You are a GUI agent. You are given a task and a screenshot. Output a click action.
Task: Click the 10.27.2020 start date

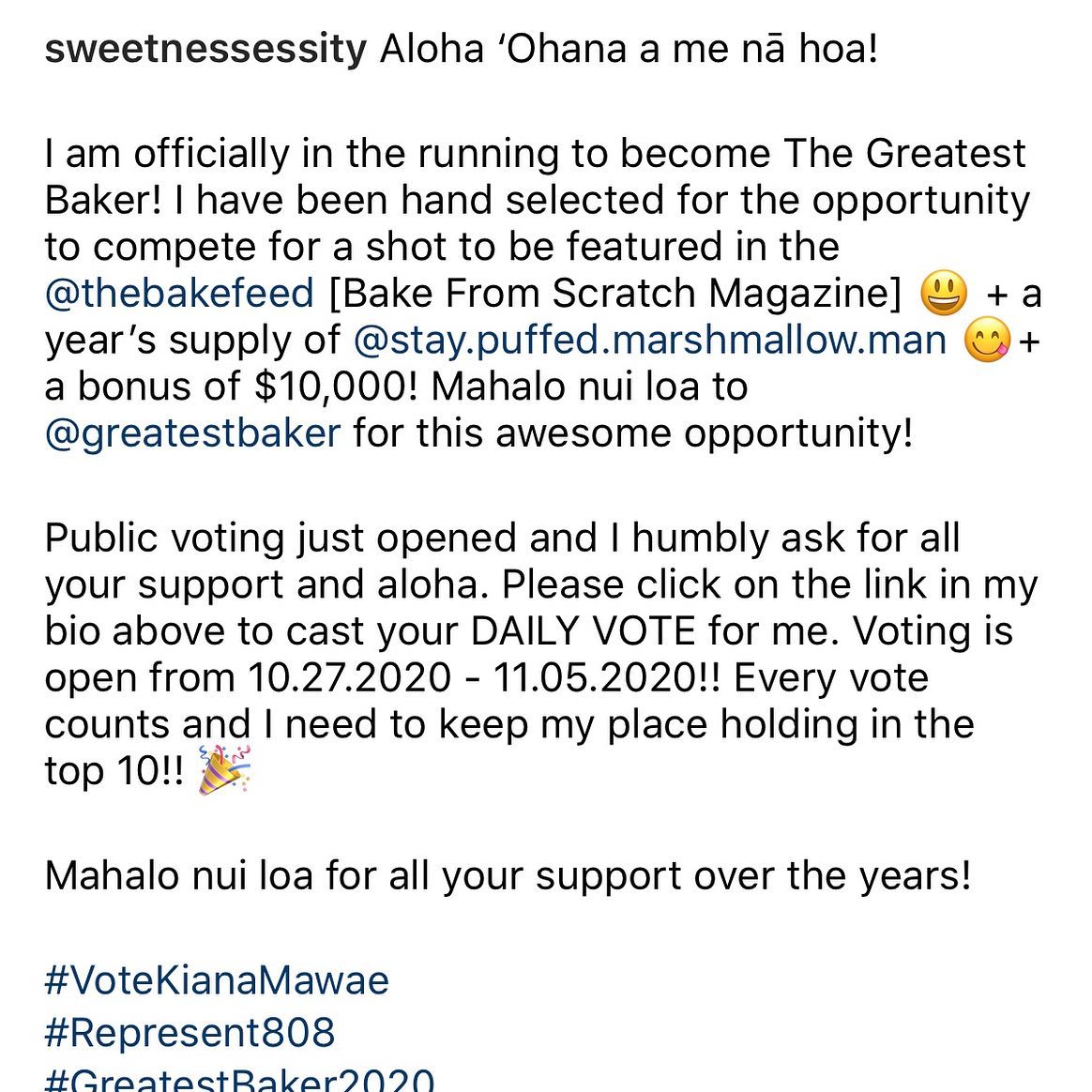tap(349, 678)
